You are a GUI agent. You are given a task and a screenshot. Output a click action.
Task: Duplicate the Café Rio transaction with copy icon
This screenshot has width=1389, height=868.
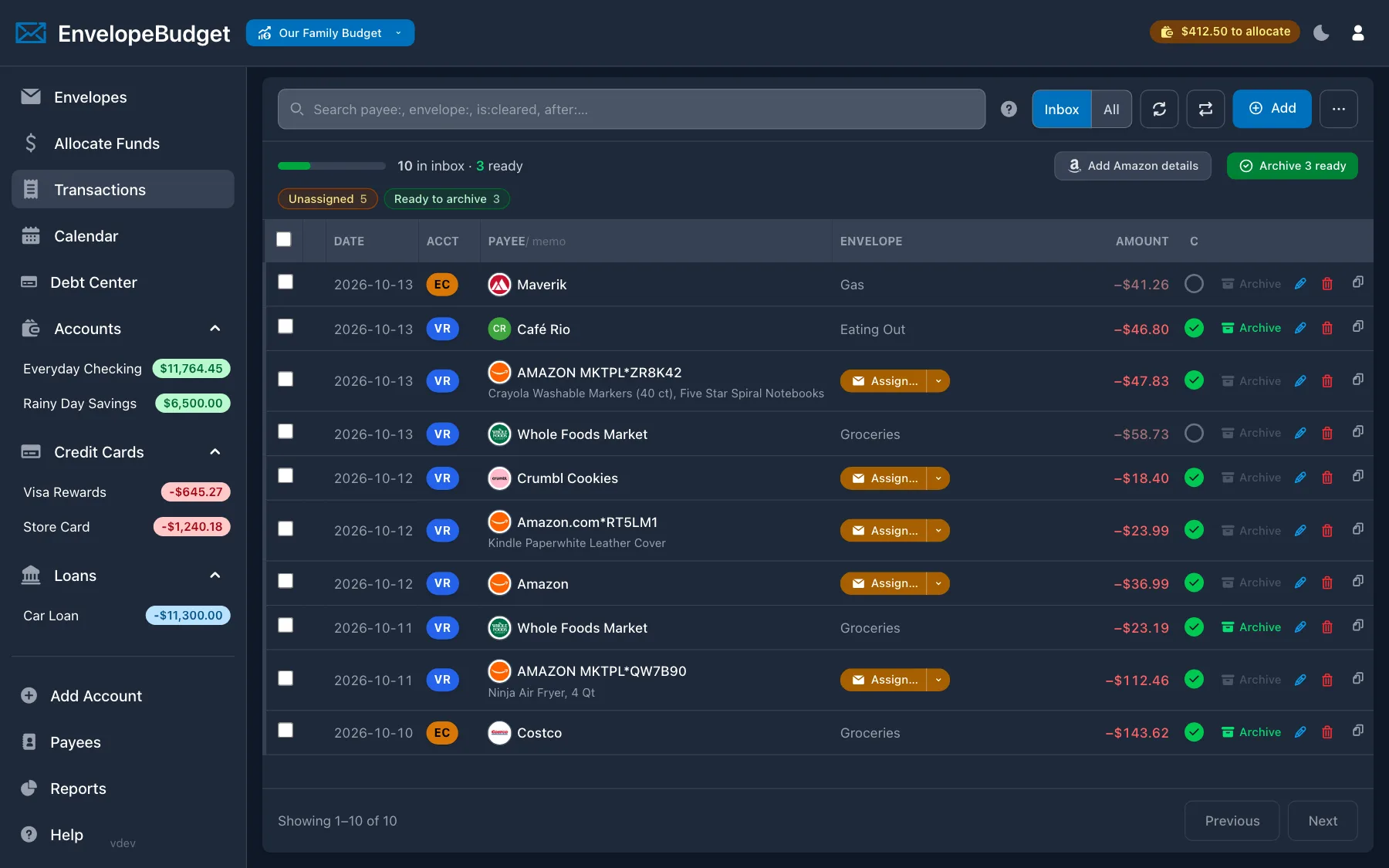1358,326
